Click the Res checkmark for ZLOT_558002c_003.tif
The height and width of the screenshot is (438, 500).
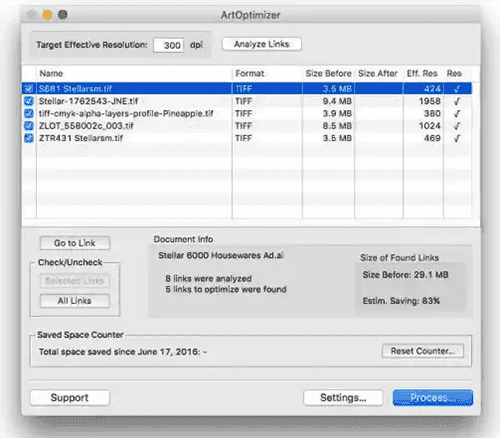tap(457, 126)
